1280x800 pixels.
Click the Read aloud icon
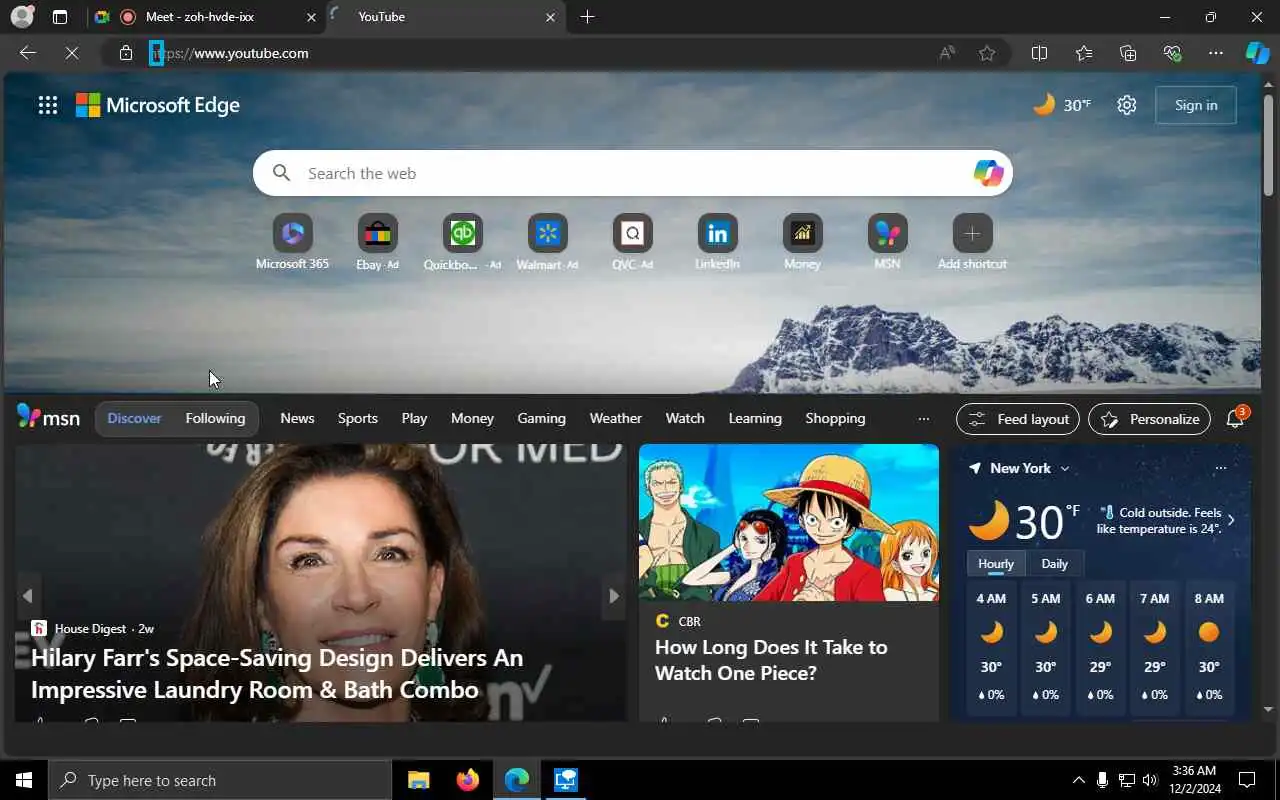[x=946, y=53]
